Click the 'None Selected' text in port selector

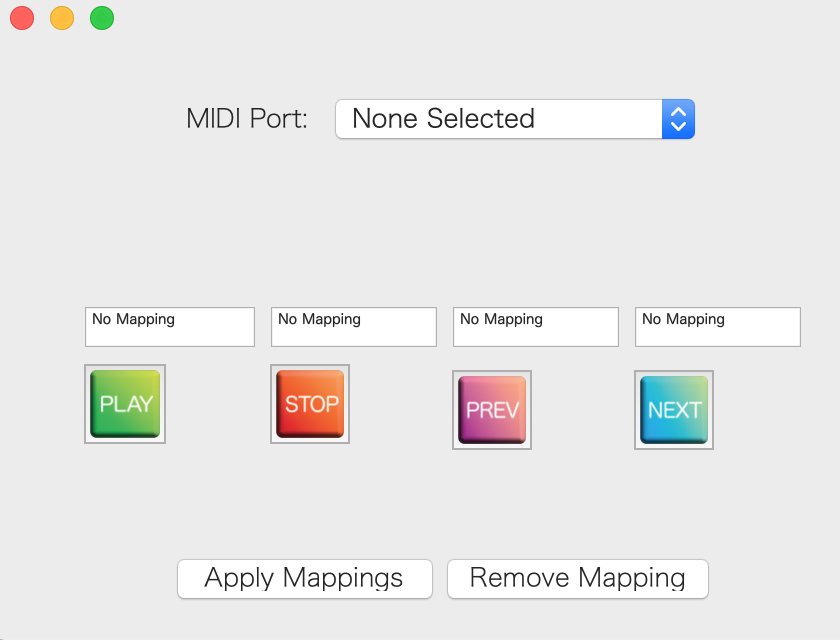pos(443,119)
